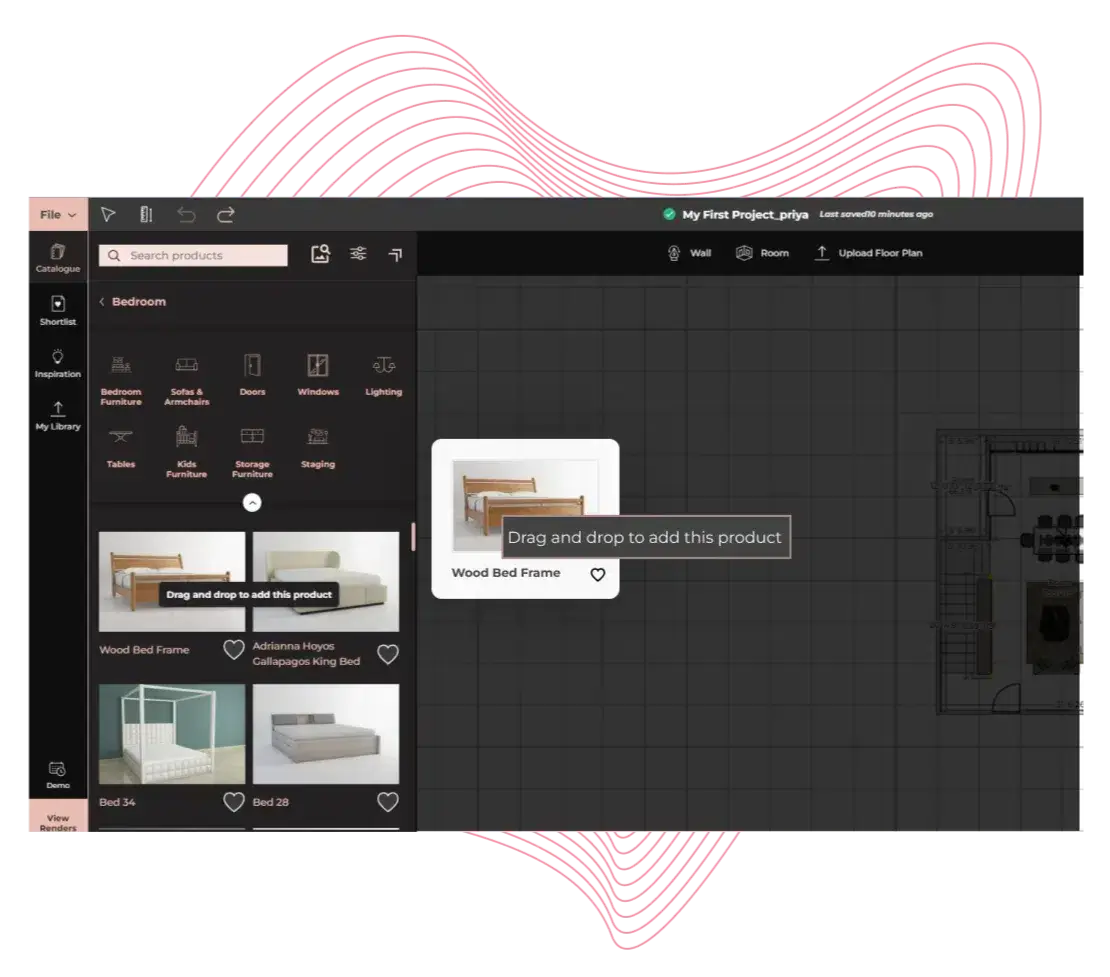This screenshot has height=977, width=1110.
Task: Click Upload Floor Plan button
Action: [869, 253]
